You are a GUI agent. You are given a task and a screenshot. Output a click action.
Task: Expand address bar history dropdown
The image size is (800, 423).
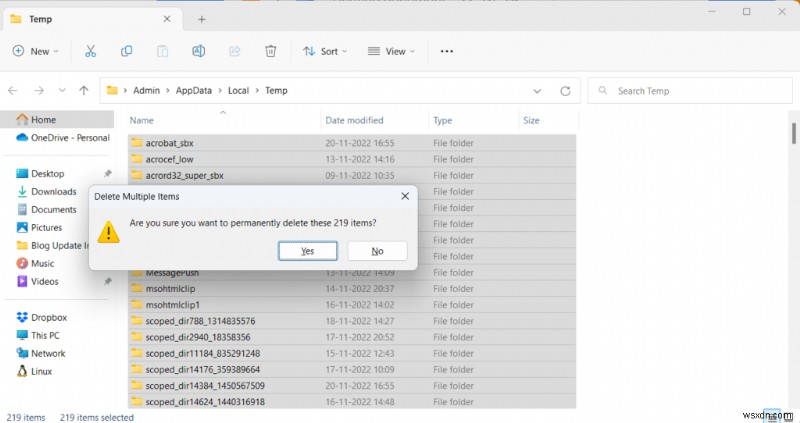pos(537,91)
